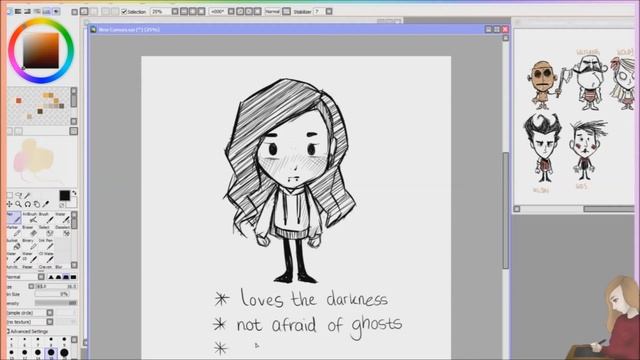Screen dimensions: 640x360
Task: Choose the AirBrush tool
Action: pyautogui.click(x=30, y=218)
